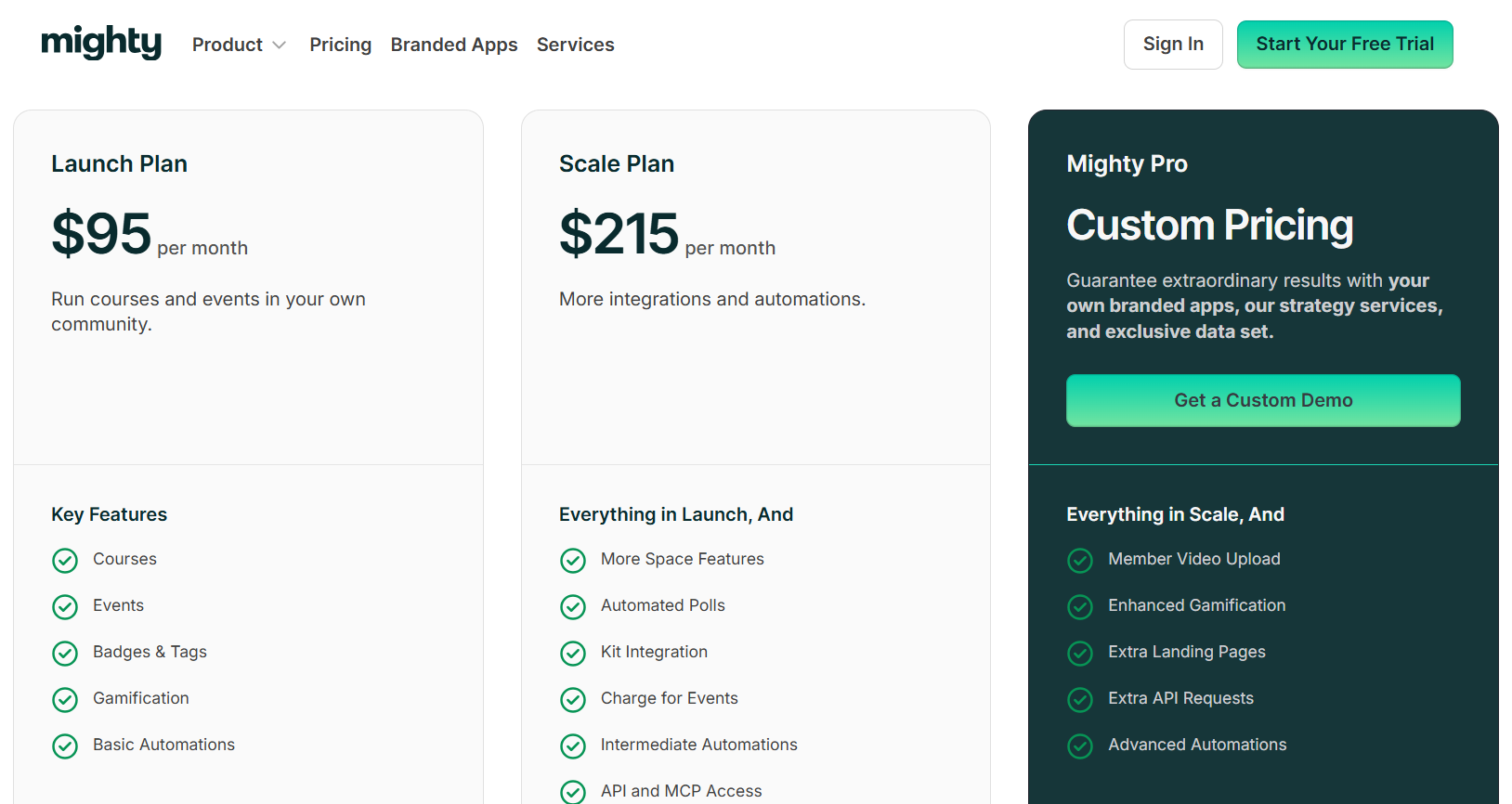This screenshot has height=804, width=1512.
Task: Click 'Guarantee extraordinary results' description
Action: point(1254,306)
